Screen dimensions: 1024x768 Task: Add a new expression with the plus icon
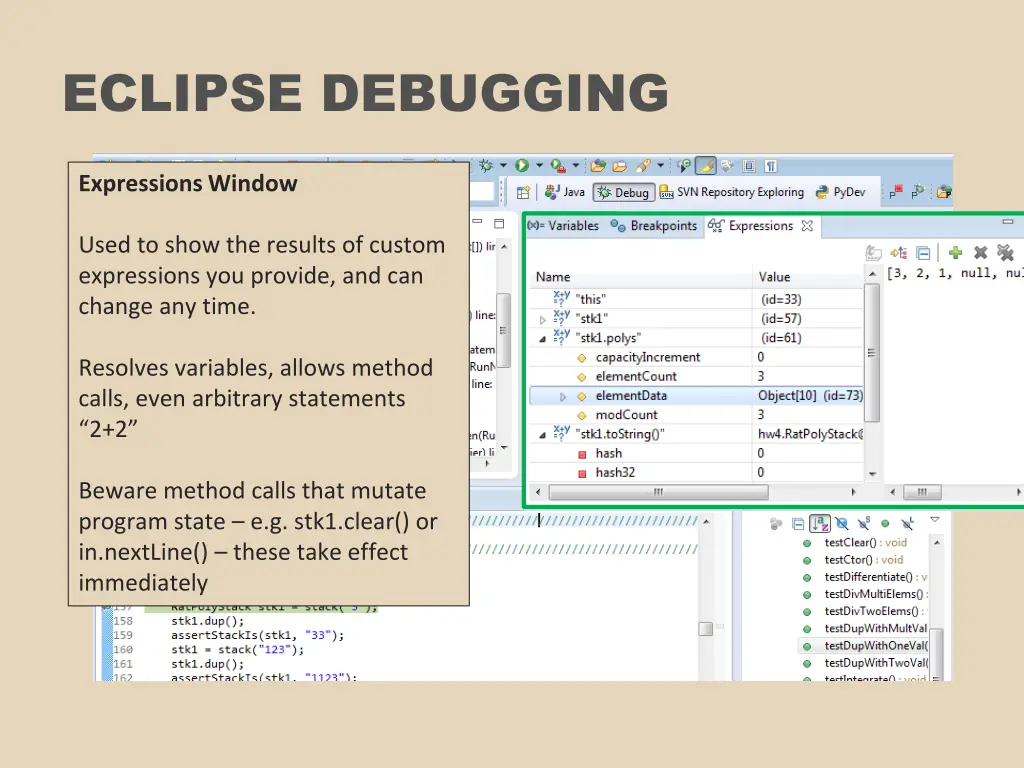click(x=955, y=253)
